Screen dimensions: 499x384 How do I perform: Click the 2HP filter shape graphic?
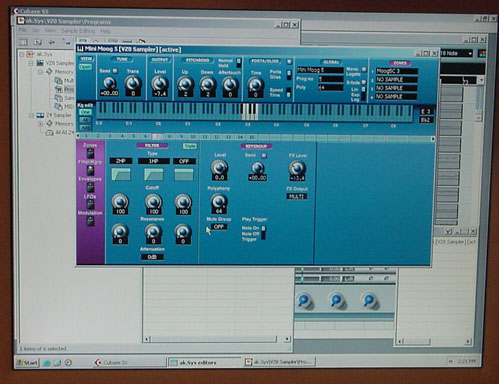121,174
